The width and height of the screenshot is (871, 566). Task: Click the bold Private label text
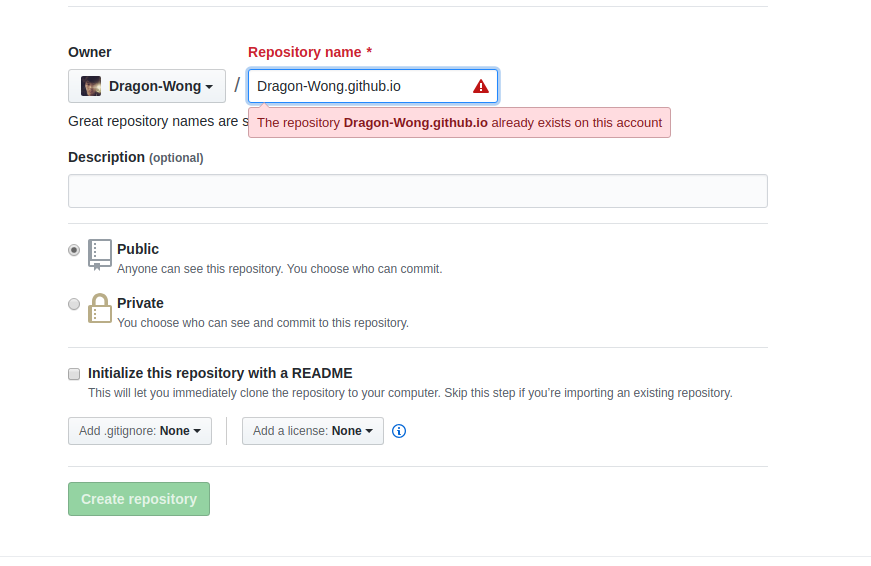click(x=140, y=303)
